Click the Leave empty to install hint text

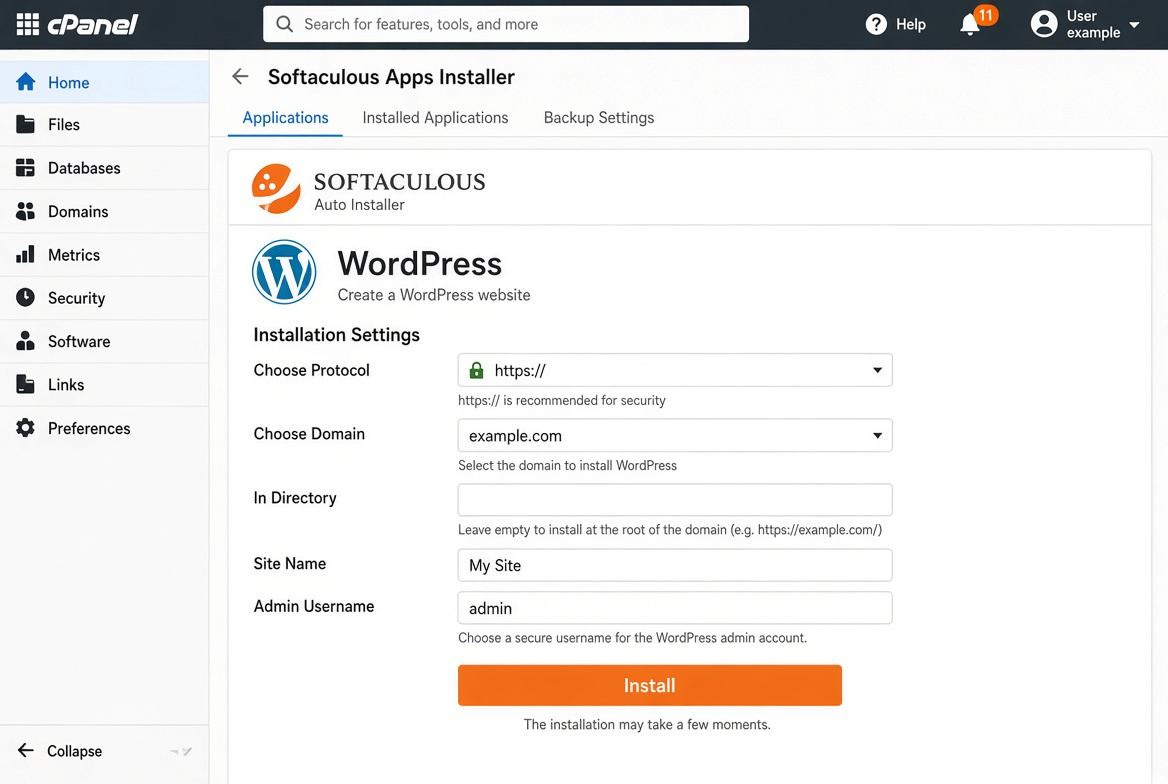670,530
